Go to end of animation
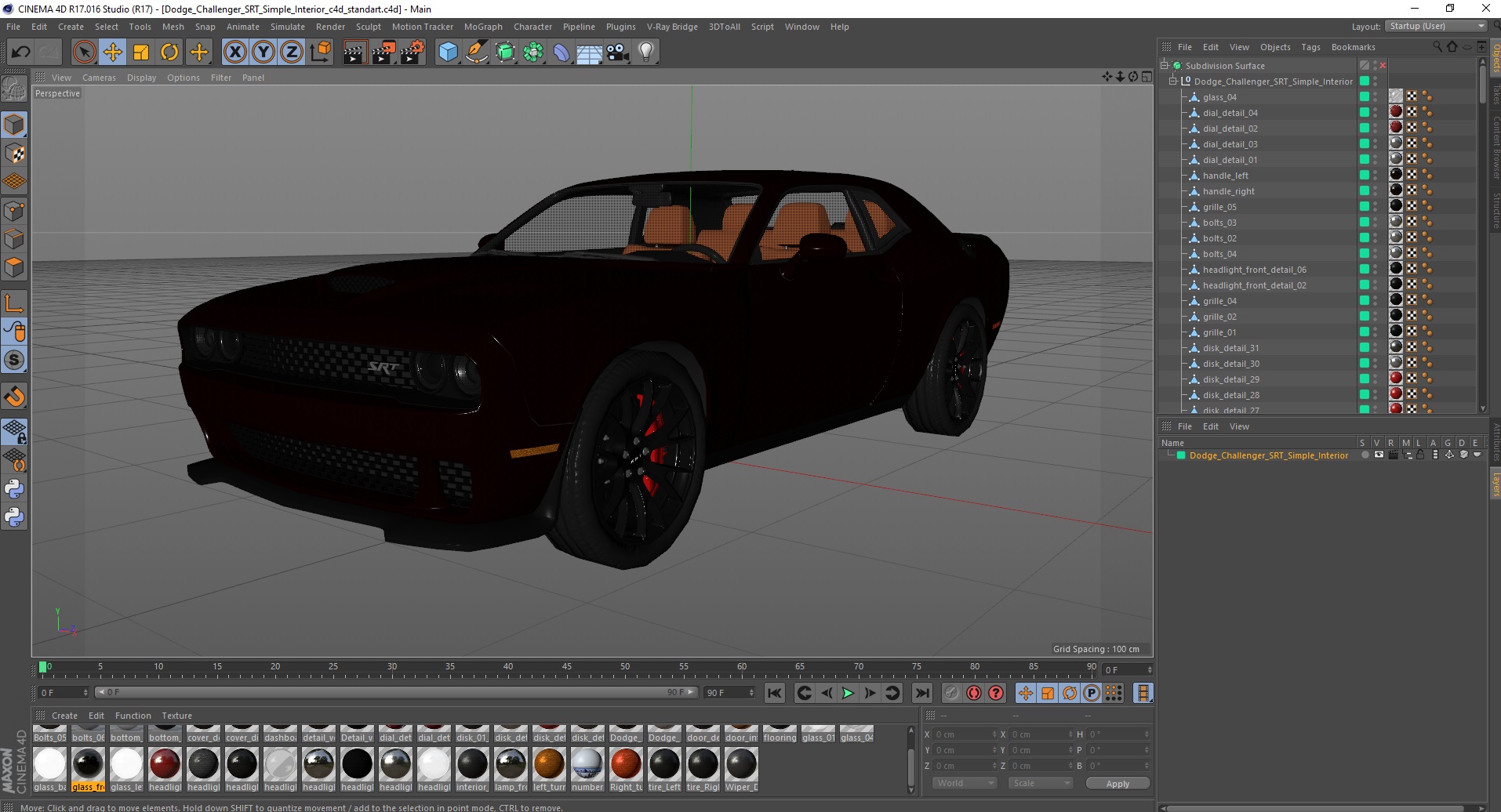The height and width of the screenshot is (812, 1501). click(x=922, y=693)
